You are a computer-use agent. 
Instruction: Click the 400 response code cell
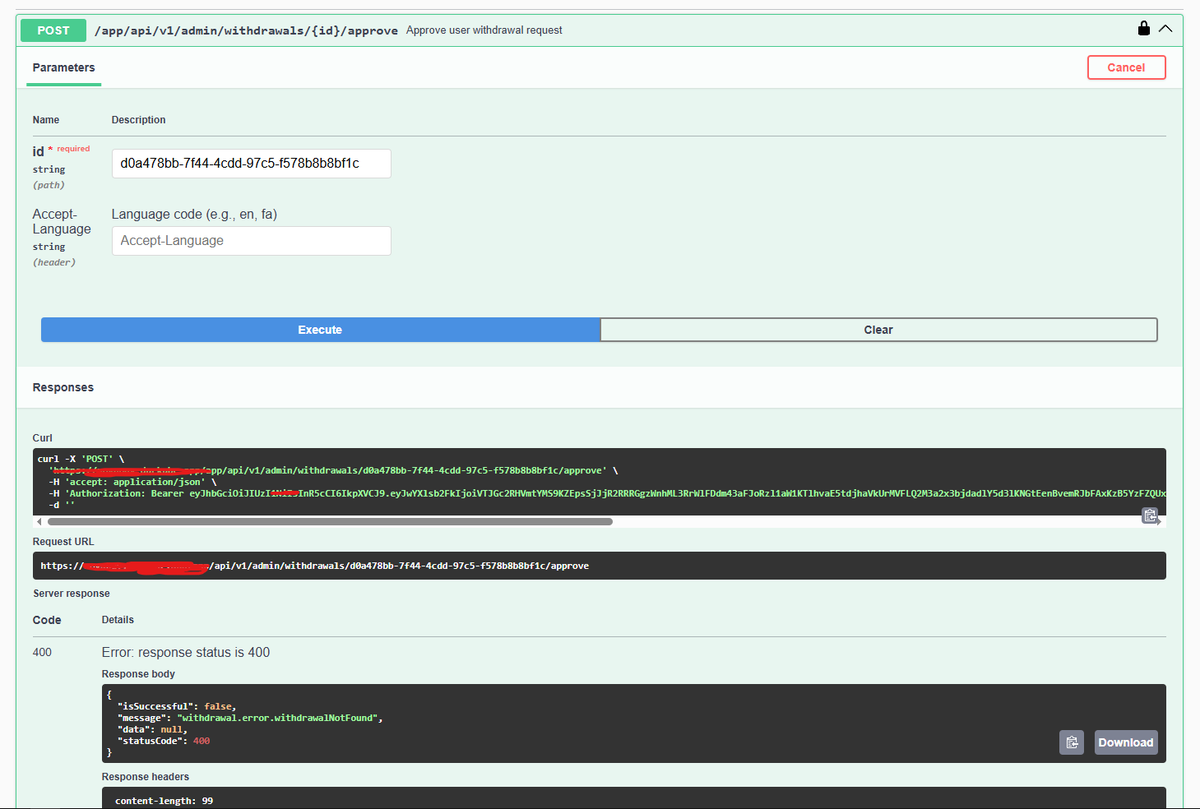(x=42, y=652)
